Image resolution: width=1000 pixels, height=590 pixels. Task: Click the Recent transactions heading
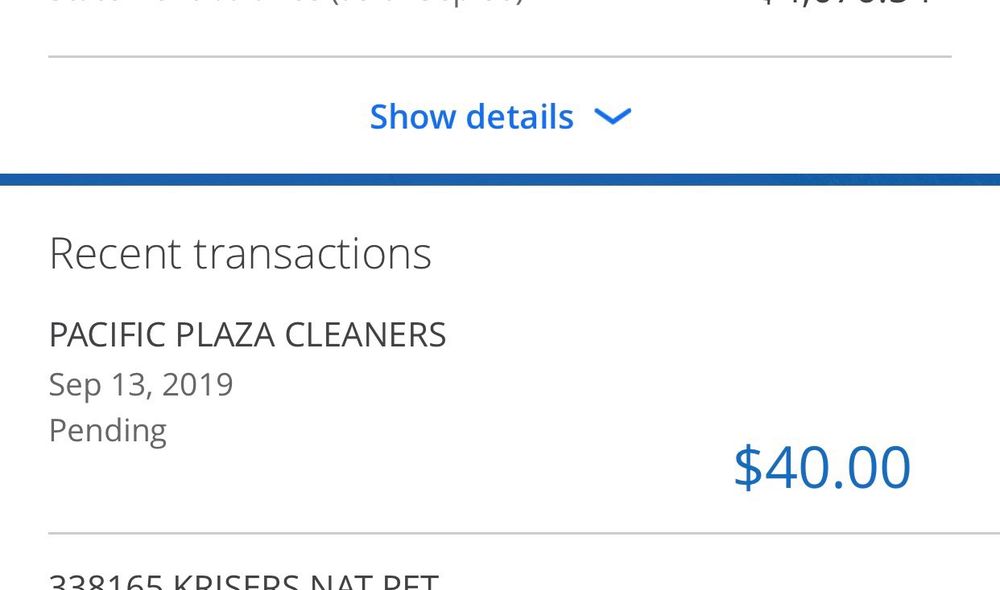click(241, 253)
